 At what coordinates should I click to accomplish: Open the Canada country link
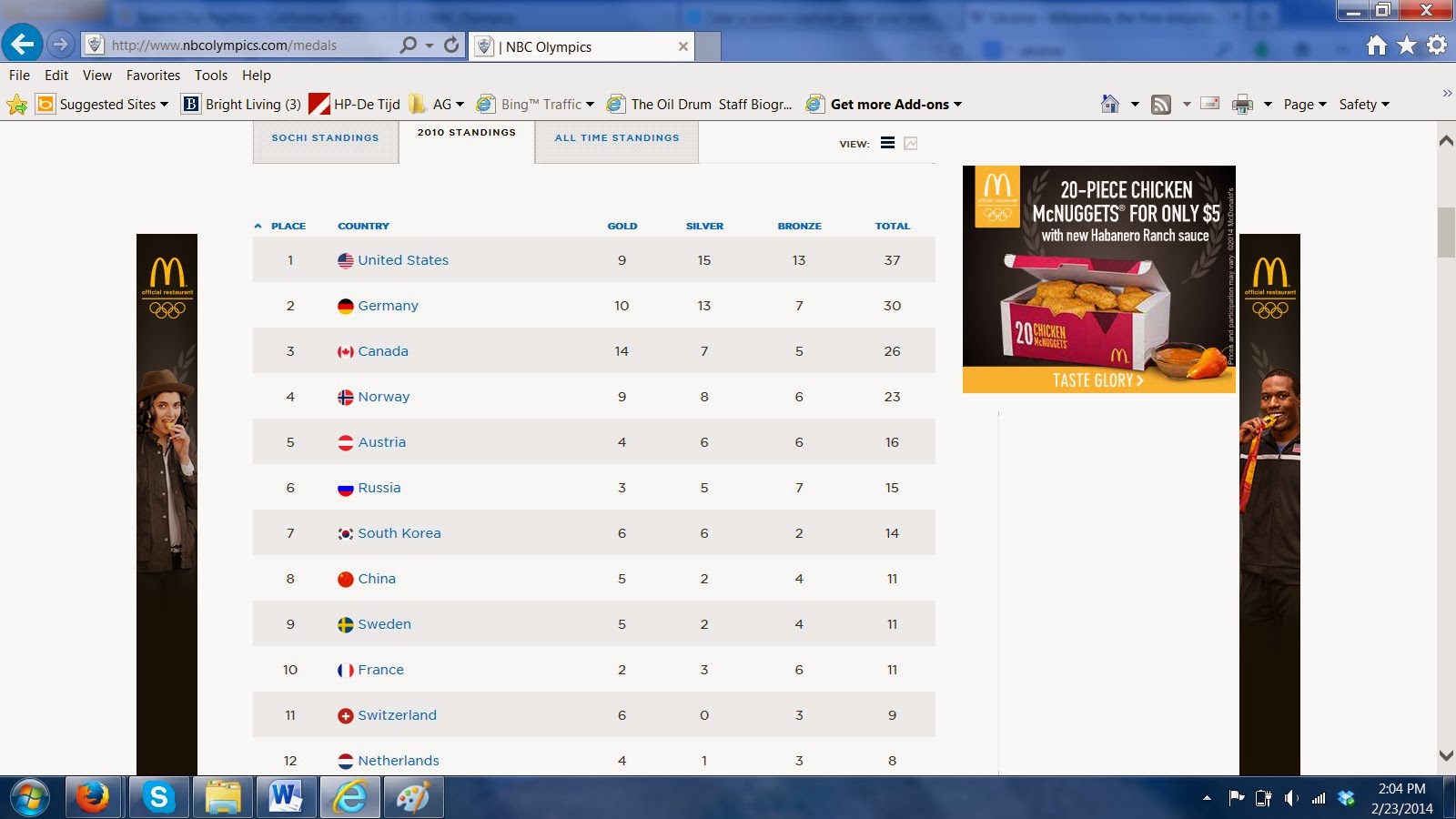coord(383,351)
